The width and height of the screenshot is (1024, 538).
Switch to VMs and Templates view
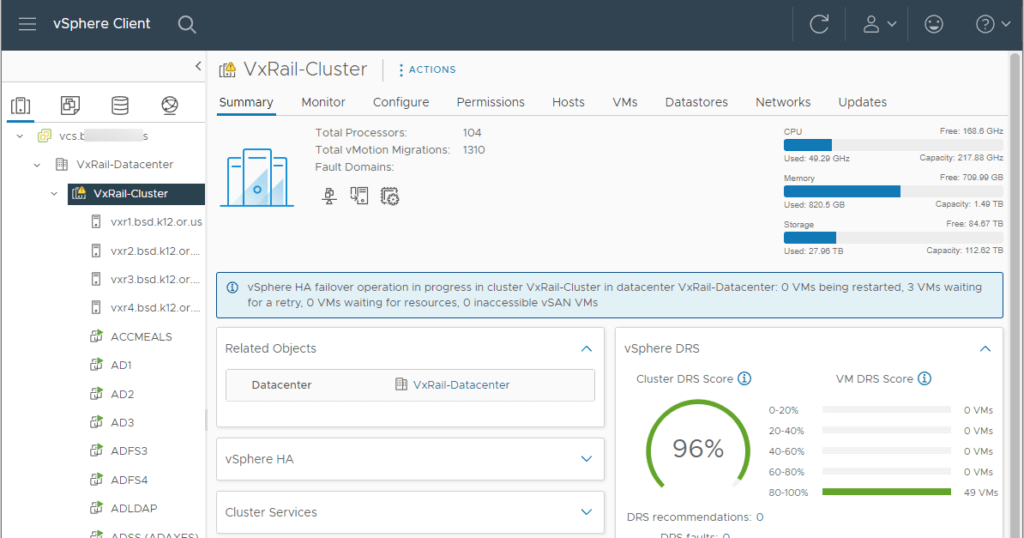[70, 105]
